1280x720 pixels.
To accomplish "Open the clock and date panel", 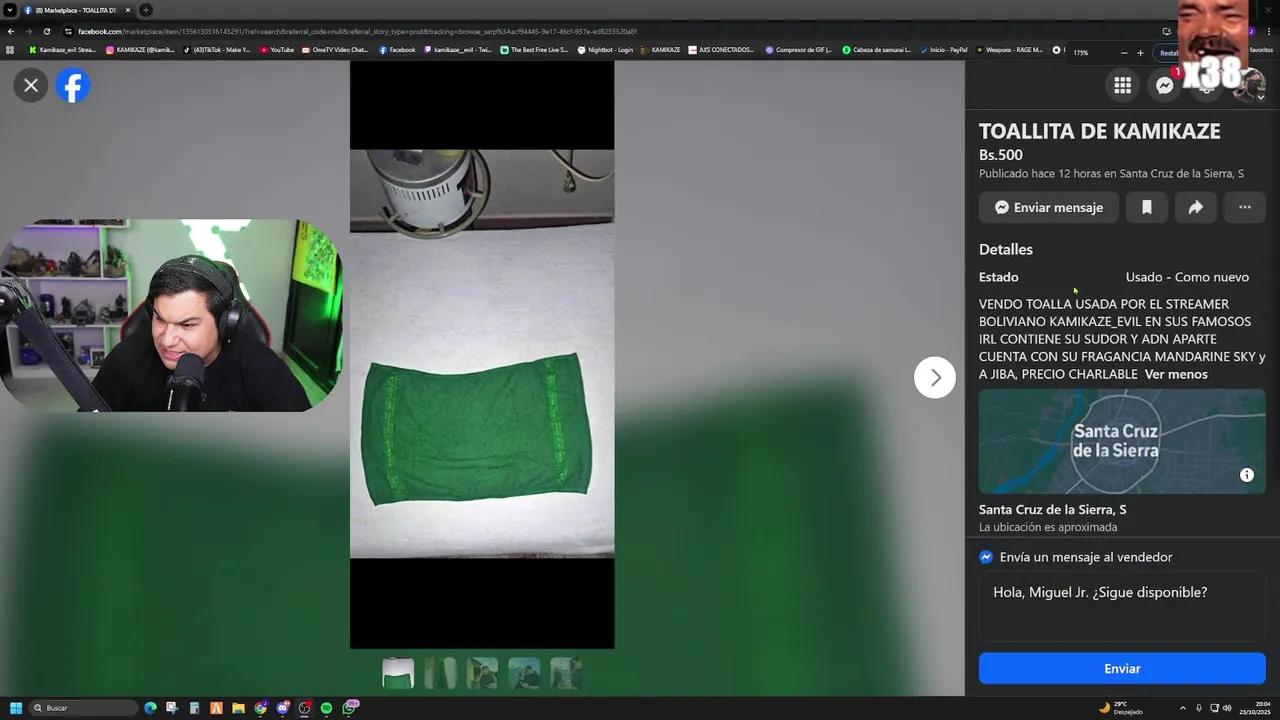I will click(1256, 708).
